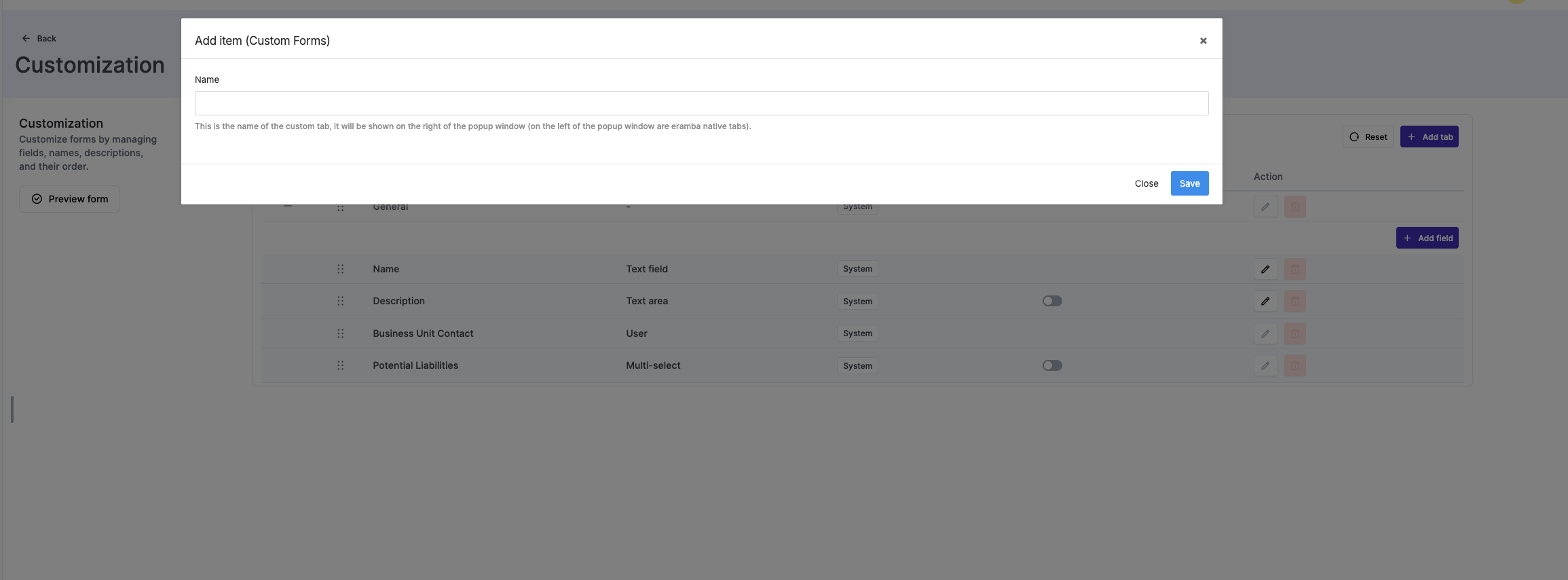Go Back to previous page
1568x580 pixels.
click(39, 38)
